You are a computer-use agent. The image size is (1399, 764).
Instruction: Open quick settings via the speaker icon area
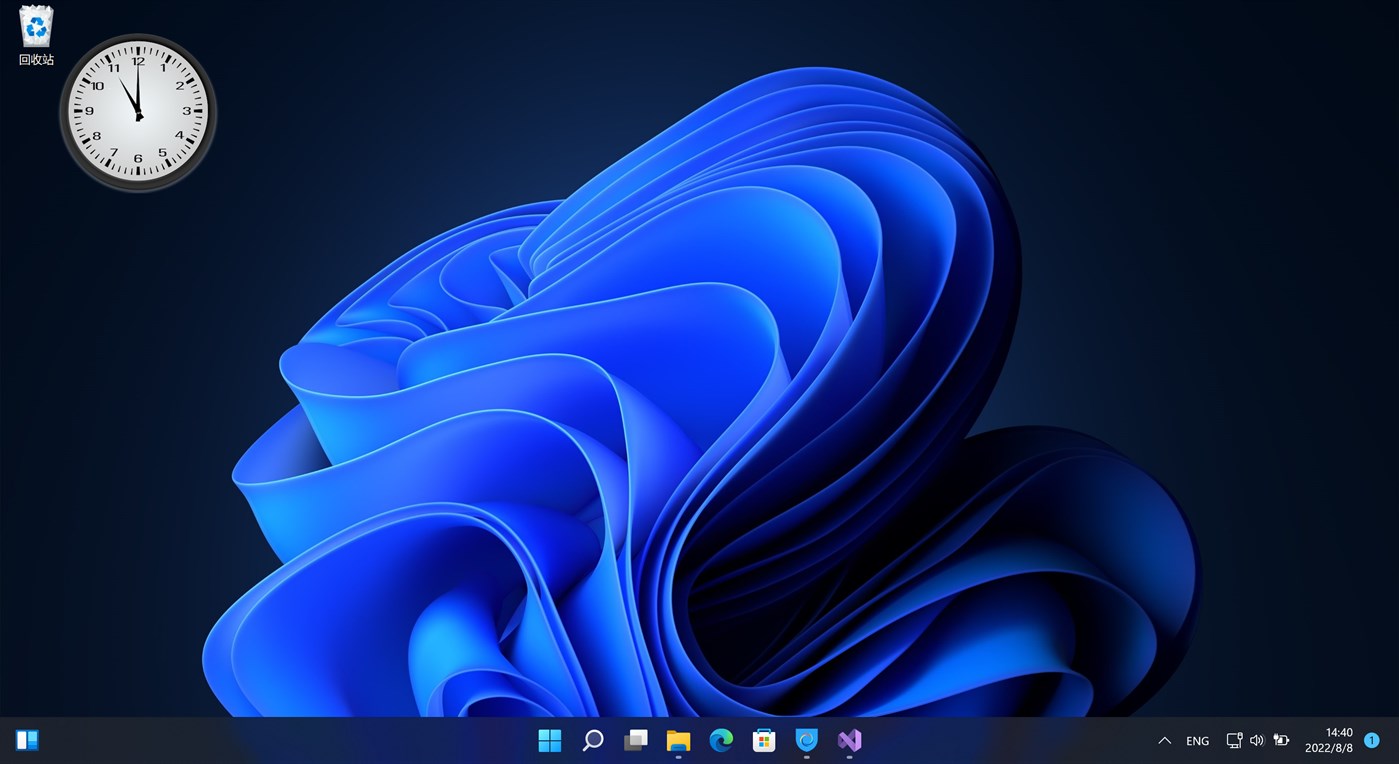pyautogui.click(x=1257, y=740)
